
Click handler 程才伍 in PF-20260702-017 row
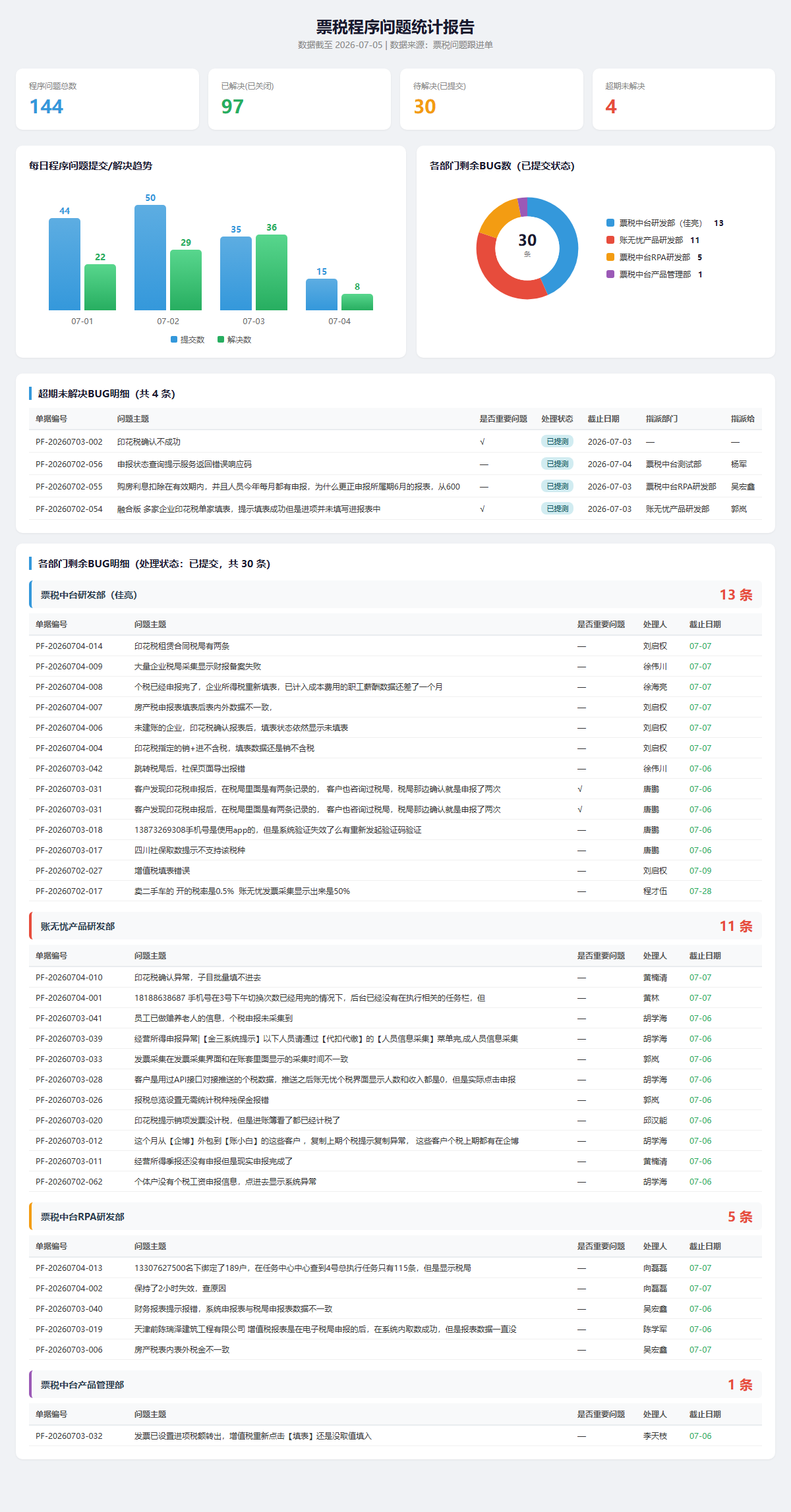655,891
